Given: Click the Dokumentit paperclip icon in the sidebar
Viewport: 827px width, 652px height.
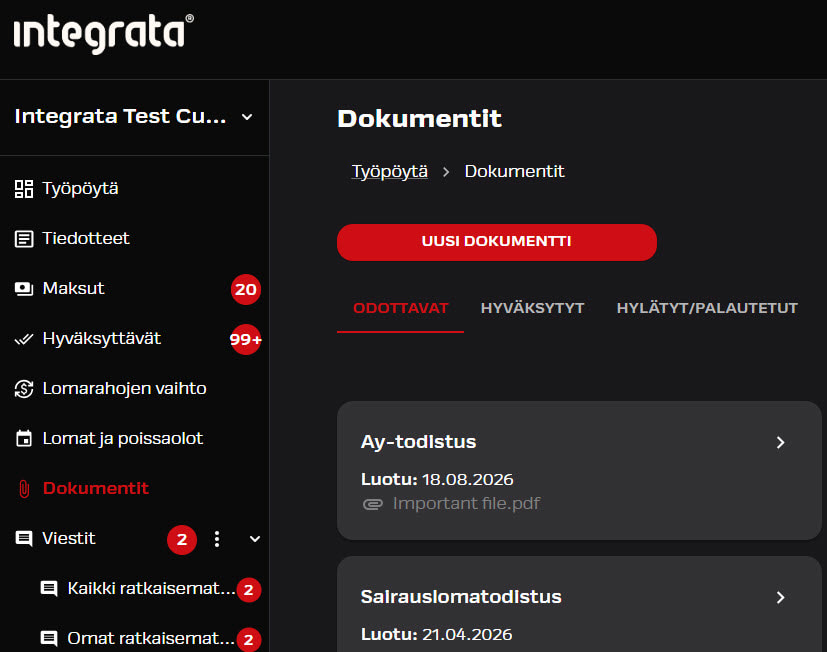Looking at the screenshot, I should 24,489.
